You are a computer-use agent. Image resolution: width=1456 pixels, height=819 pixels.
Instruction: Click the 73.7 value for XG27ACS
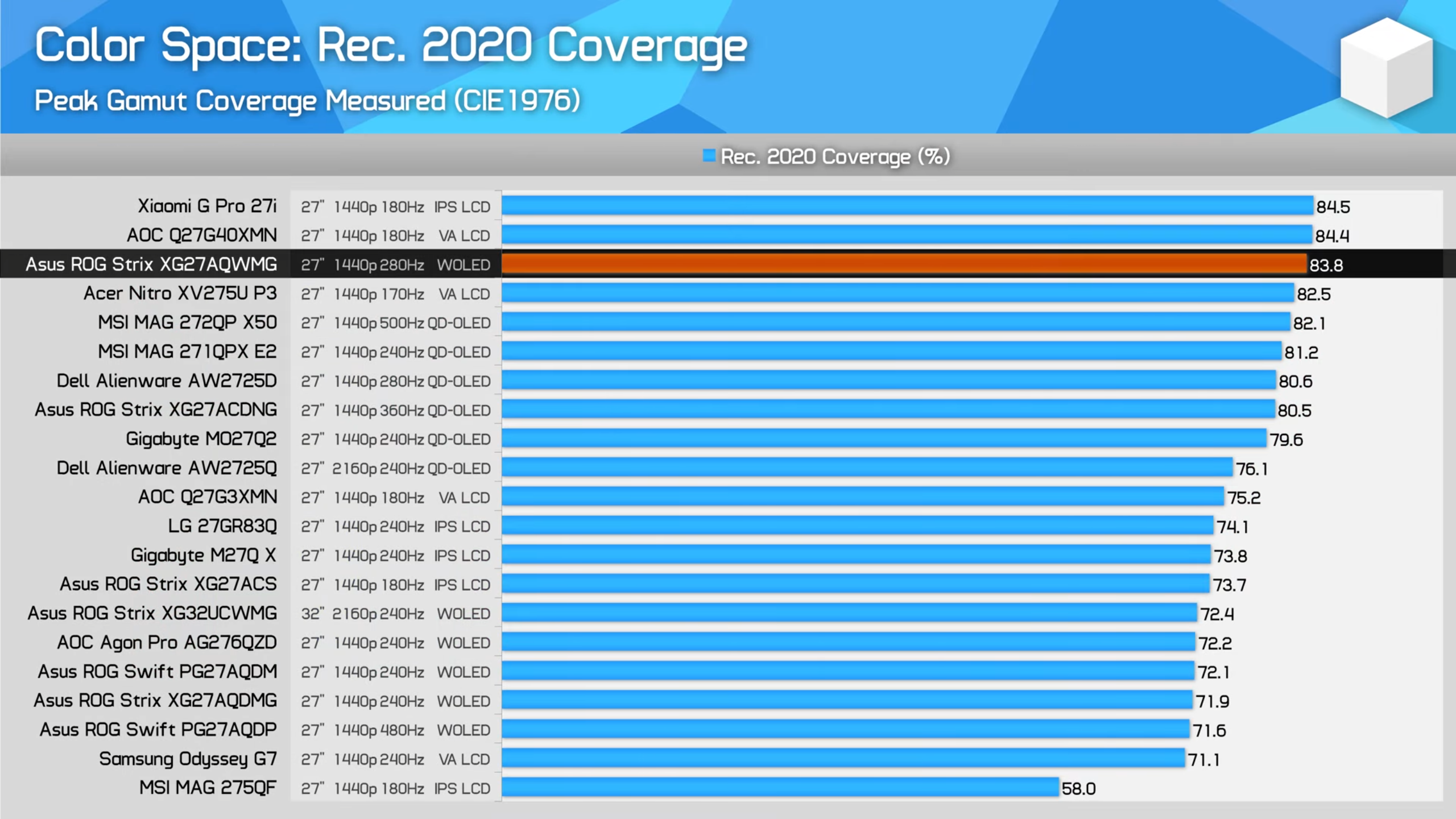click(1230, 585)
